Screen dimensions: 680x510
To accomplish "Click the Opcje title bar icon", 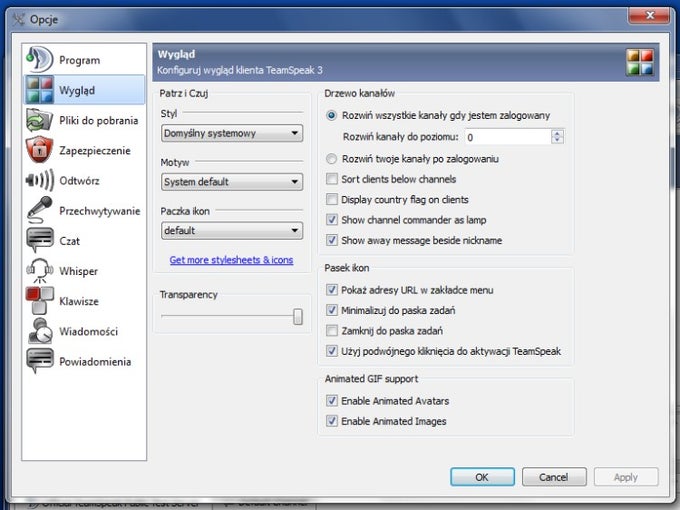I will point(18,19).
